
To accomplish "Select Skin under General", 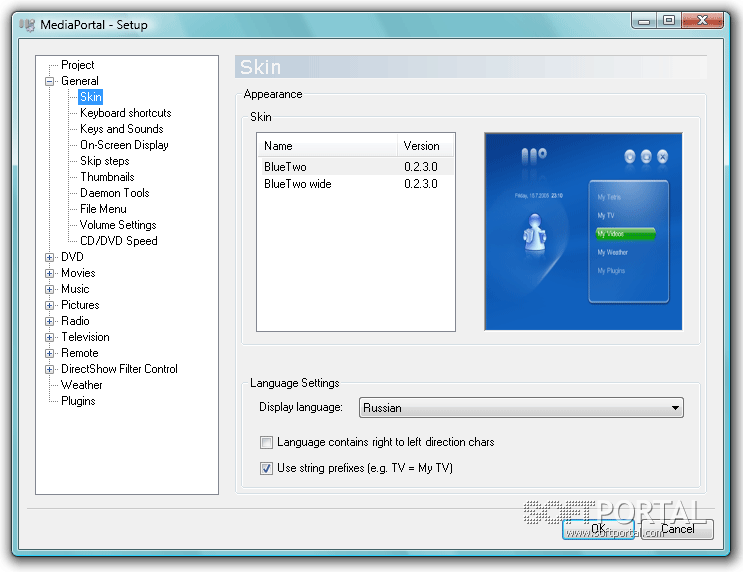I will pyautogui.click(x=91, y=97).
